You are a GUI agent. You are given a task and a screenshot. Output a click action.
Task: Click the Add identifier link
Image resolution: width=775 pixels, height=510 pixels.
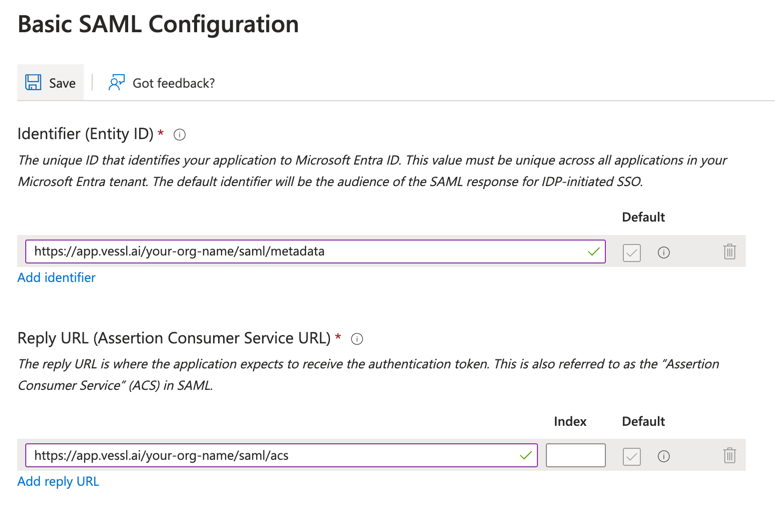click(57, 278)
